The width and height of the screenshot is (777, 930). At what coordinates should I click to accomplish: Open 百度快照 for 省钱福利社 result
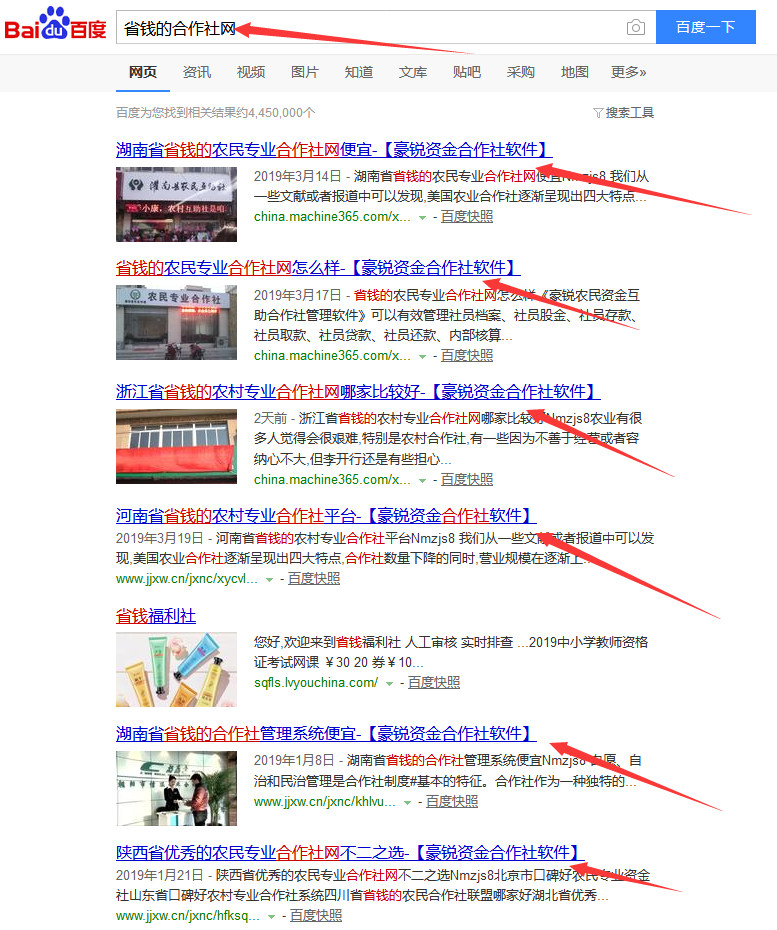click(434, 683)
